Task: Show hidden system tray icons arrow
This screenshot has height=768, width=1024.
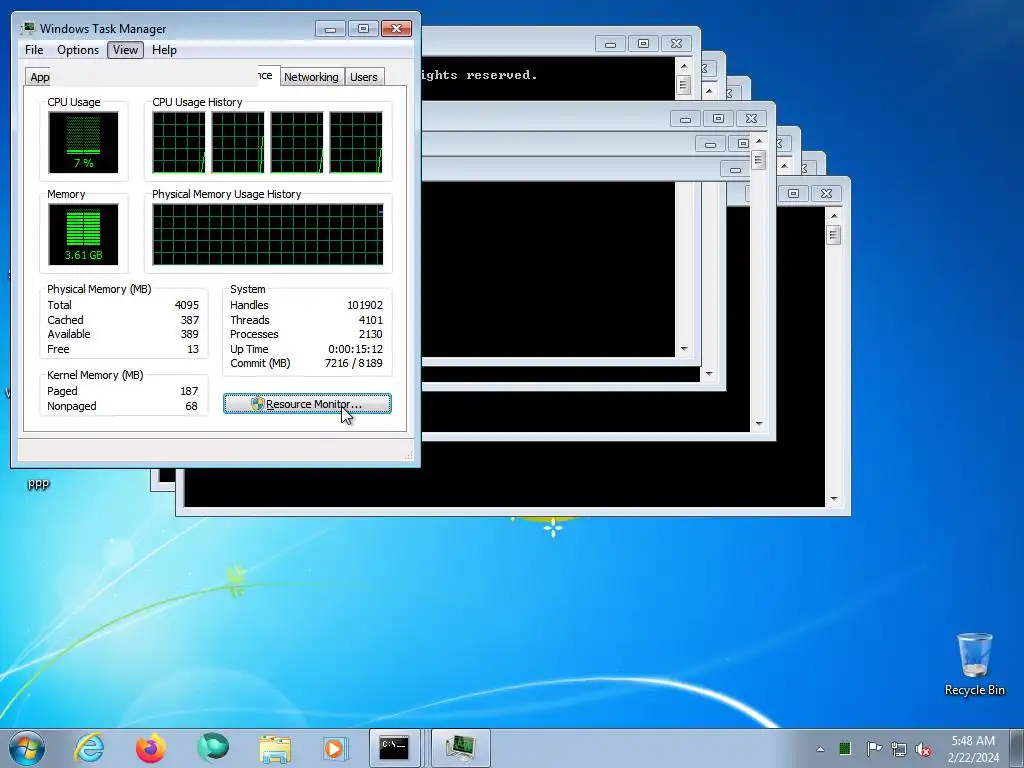Action: tap(820, 749)
